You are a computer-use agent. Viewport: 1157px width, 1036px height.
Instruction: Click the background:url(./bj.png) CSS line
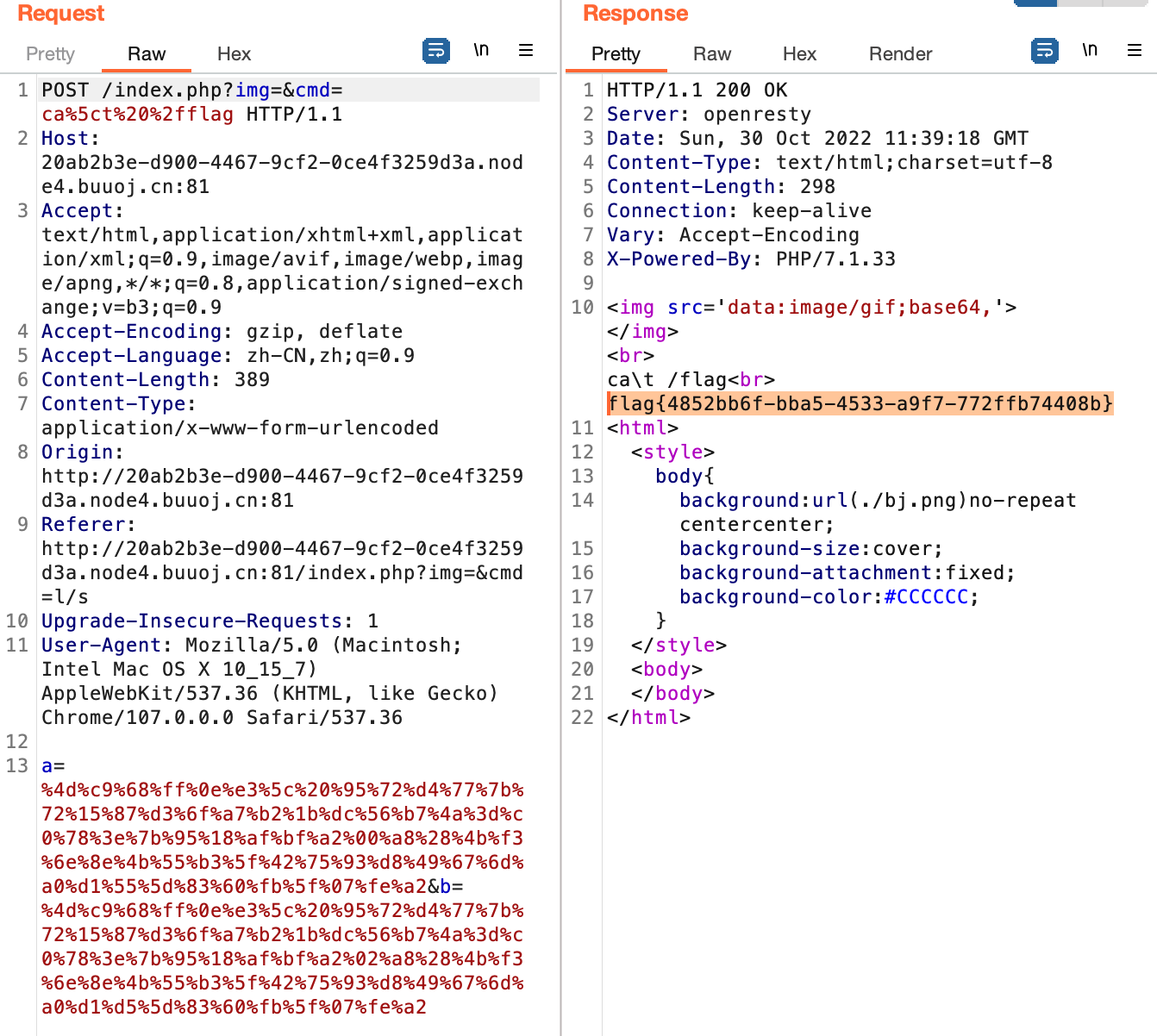878,500
